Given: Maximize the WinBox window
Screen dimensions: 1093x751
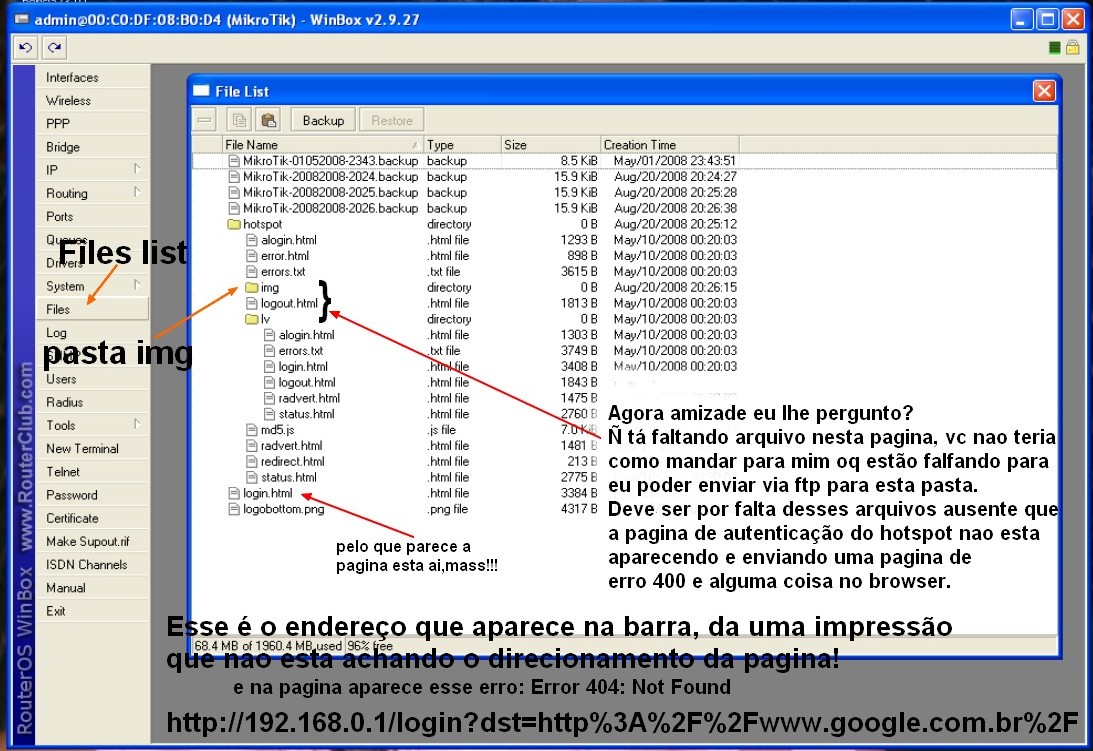Looking at the screenshot, I should pos(1047,20).
